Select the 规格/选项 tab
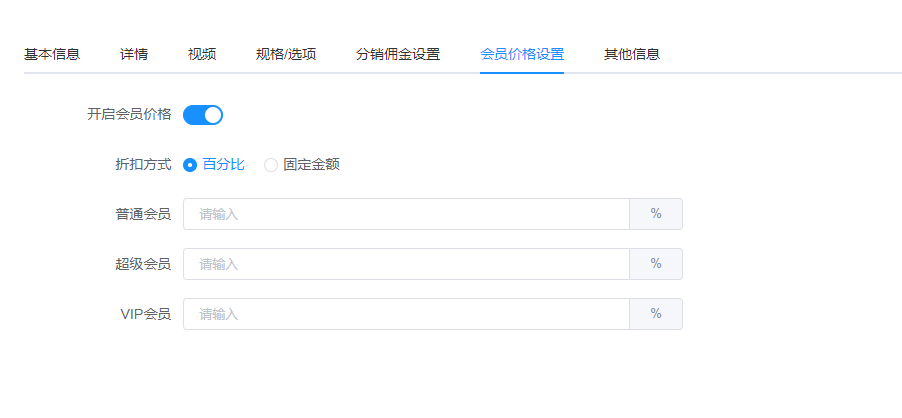This screenshot has height=418, width=902. 286,55
